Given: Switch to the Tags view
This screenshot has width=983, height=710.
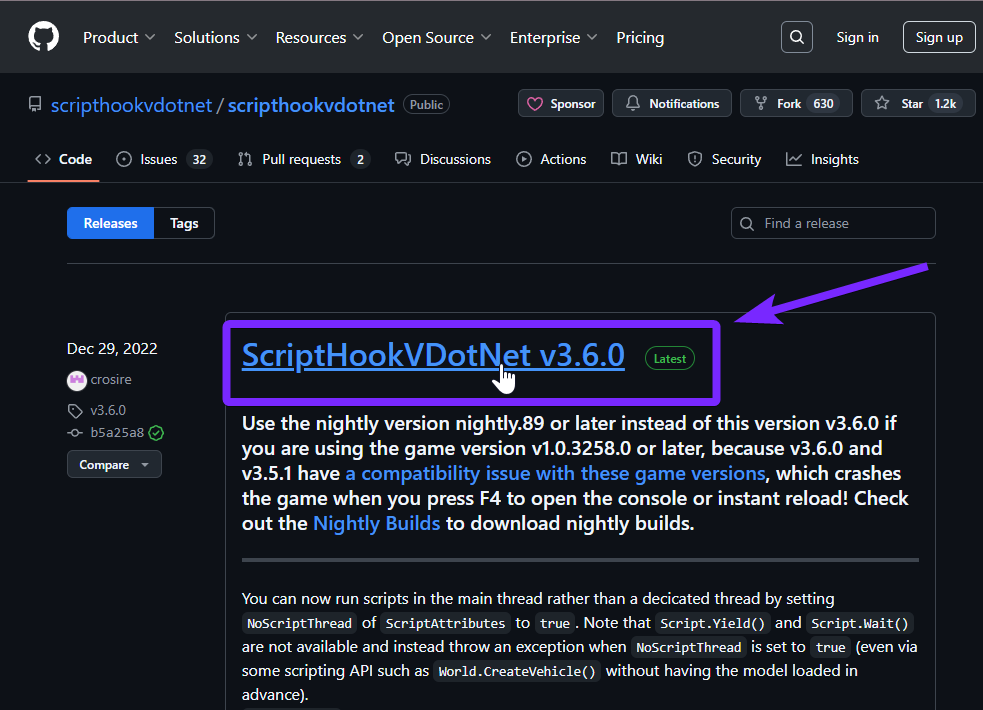Looking at the screenshot, I should click(184, 223).
